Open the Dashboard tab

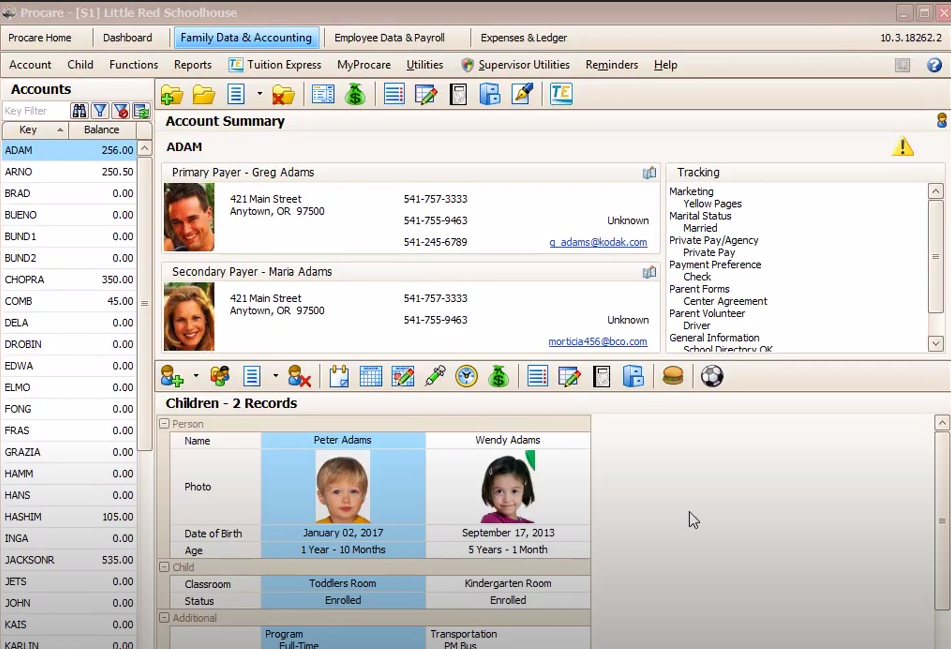pyautogui.click(x=127, y=38)
